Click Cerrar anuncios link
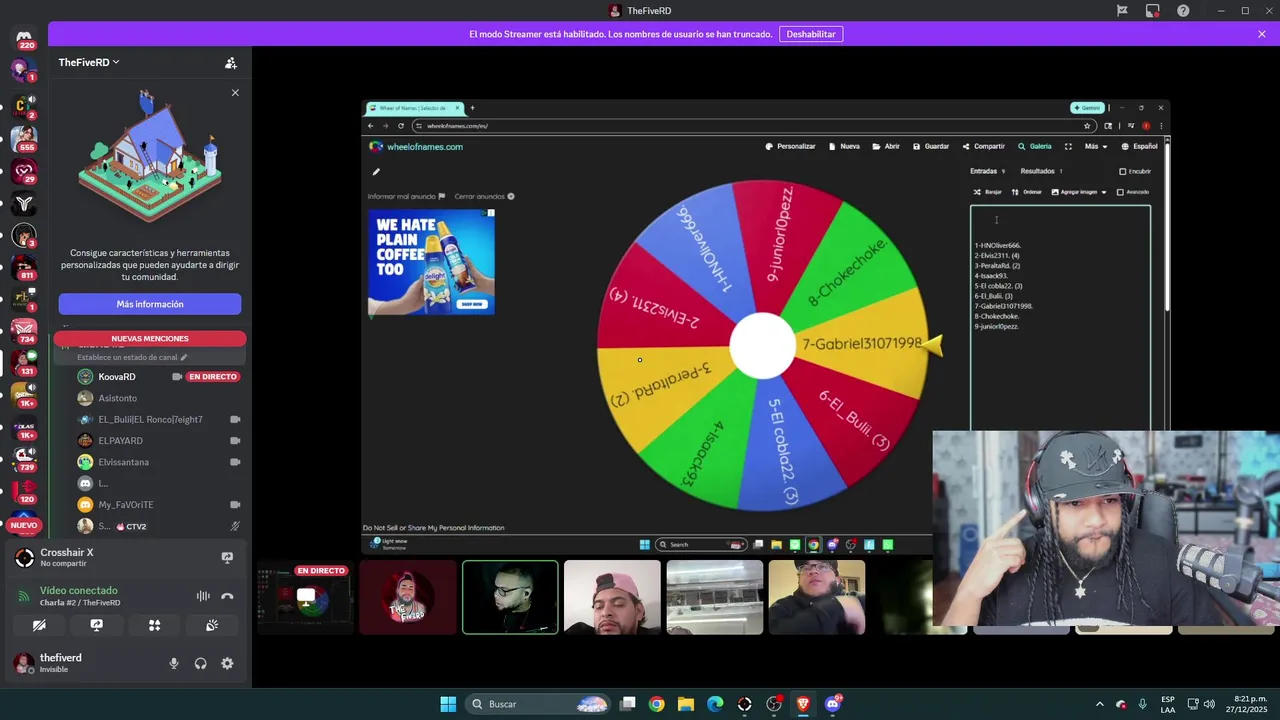The width and height of the screenshot is (1280, 720). (484, 196)
